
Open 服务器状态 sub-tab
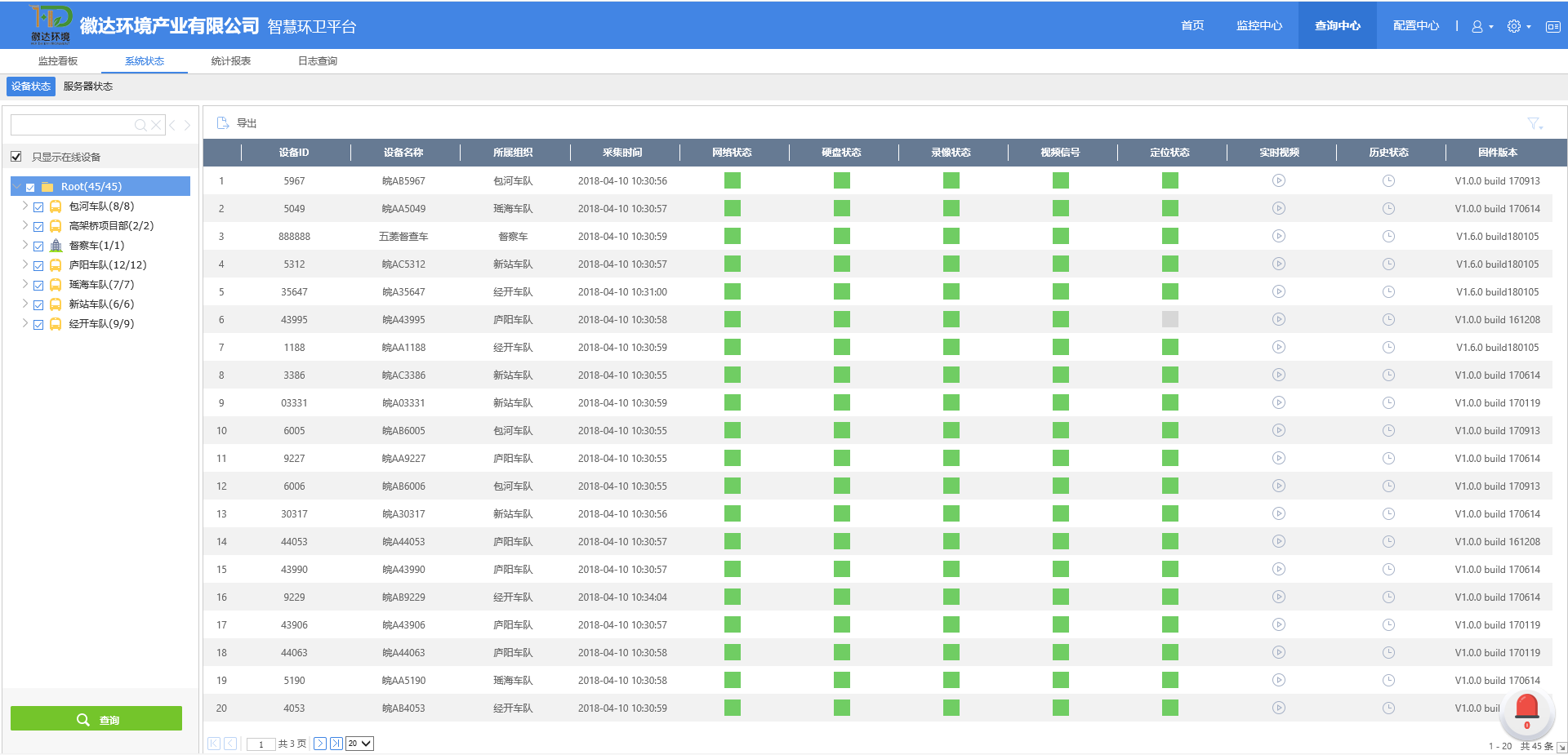coord(88,87)
